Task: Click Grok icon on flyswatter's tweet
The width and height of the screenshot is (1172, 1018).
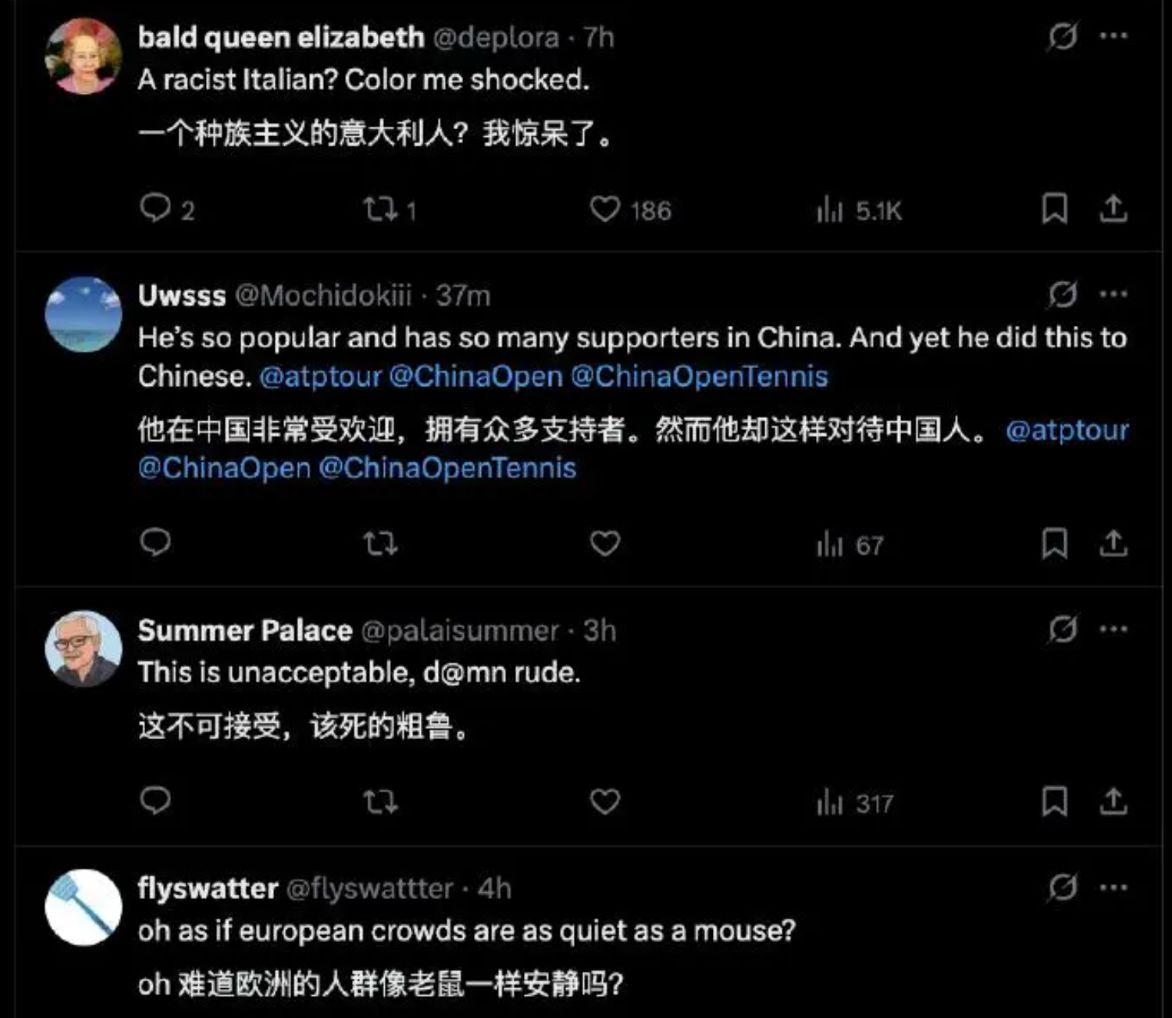Action: [x=1062, y=888]
